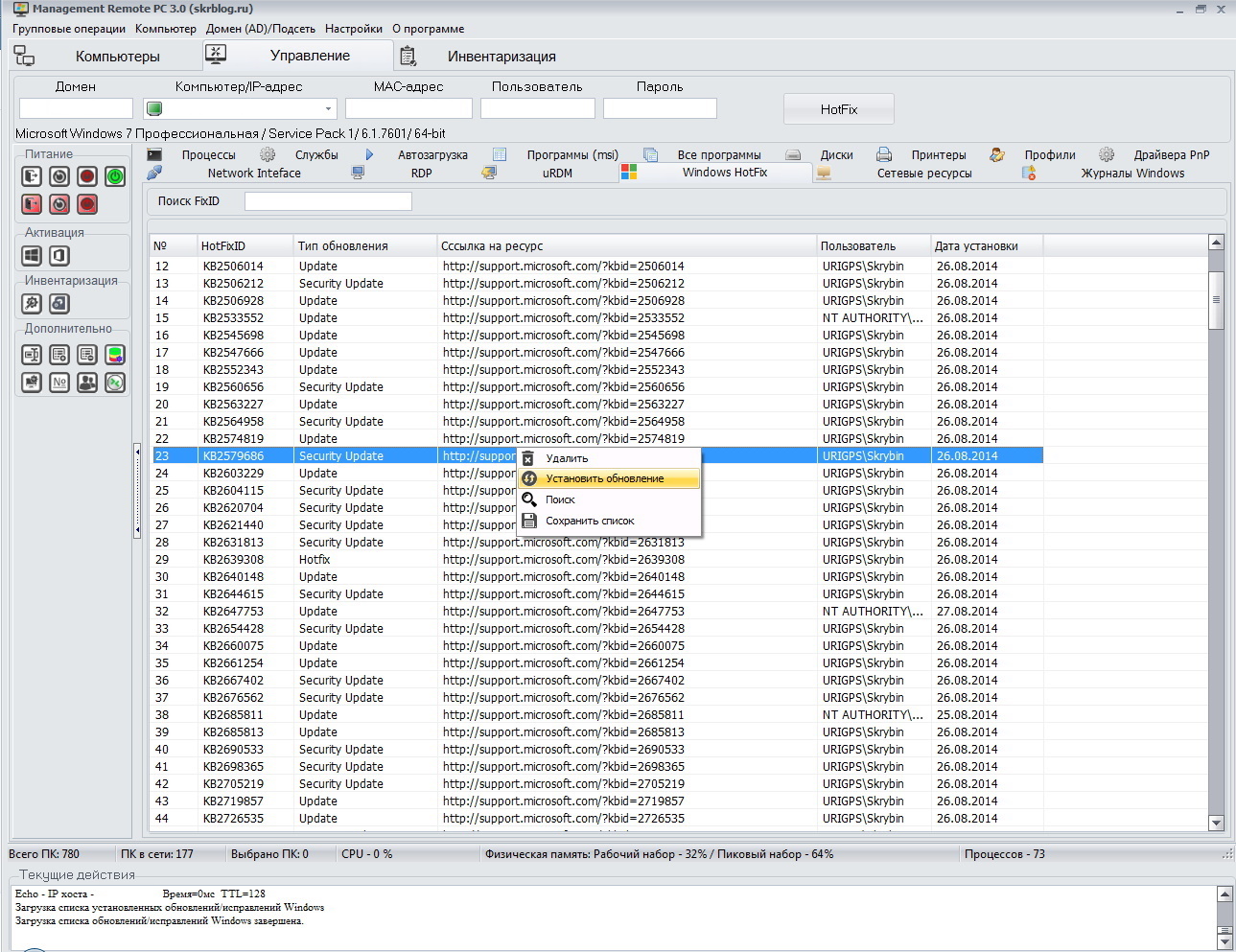The width and height of the screenshot is (1236, 952).
Task: Open the Домен (AD)/Подсеть menu
Action: [261, 29]
